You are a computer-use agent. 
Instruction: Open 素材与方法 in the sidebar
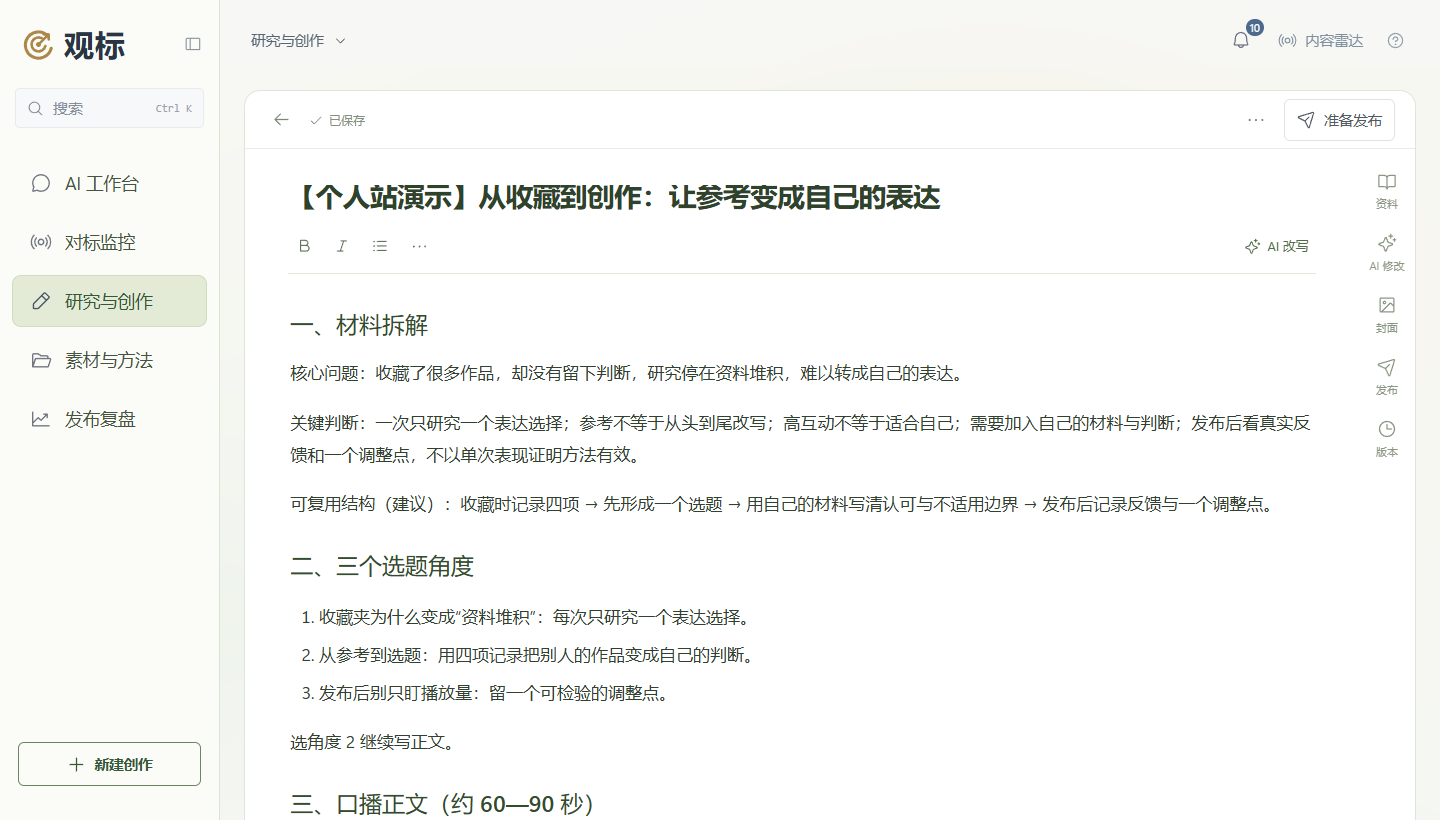(109, 360)
